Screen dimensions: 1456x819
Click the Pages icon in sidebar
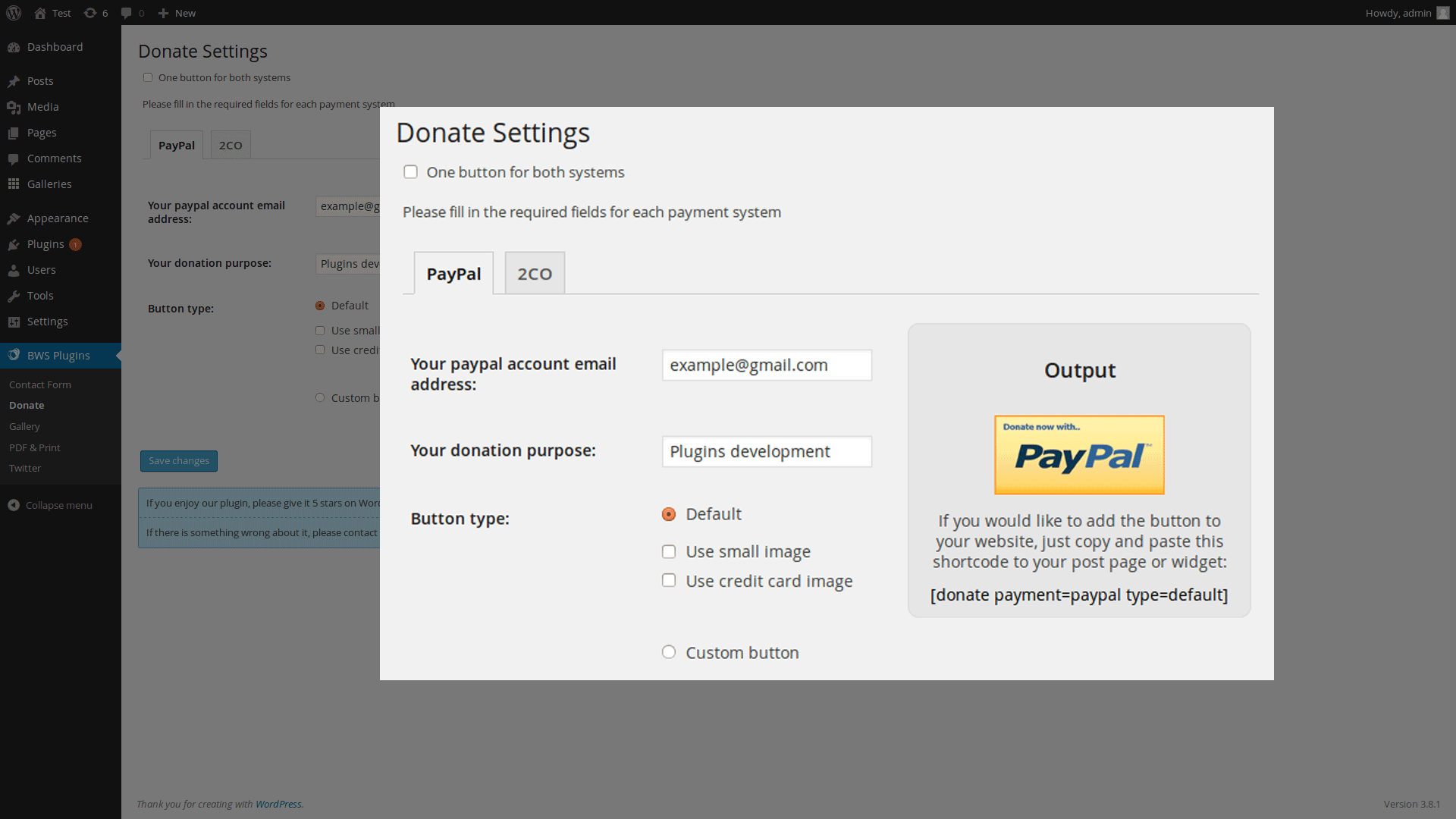(x=14, y=133)
